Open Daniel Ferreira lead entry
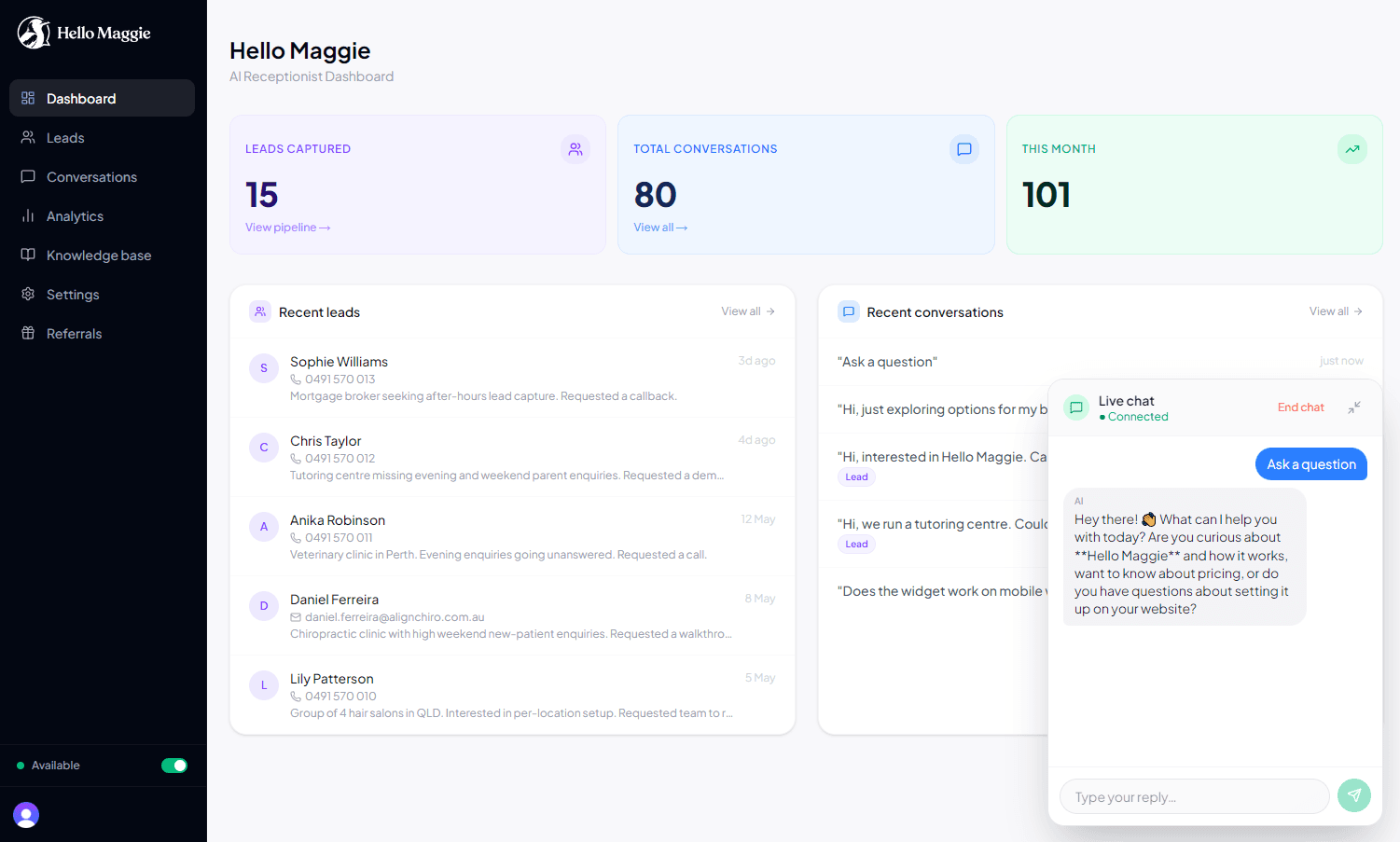Image resolution: width=1400 pixels, height=842 pixels. pyautogui.click(x=512, y=615)
